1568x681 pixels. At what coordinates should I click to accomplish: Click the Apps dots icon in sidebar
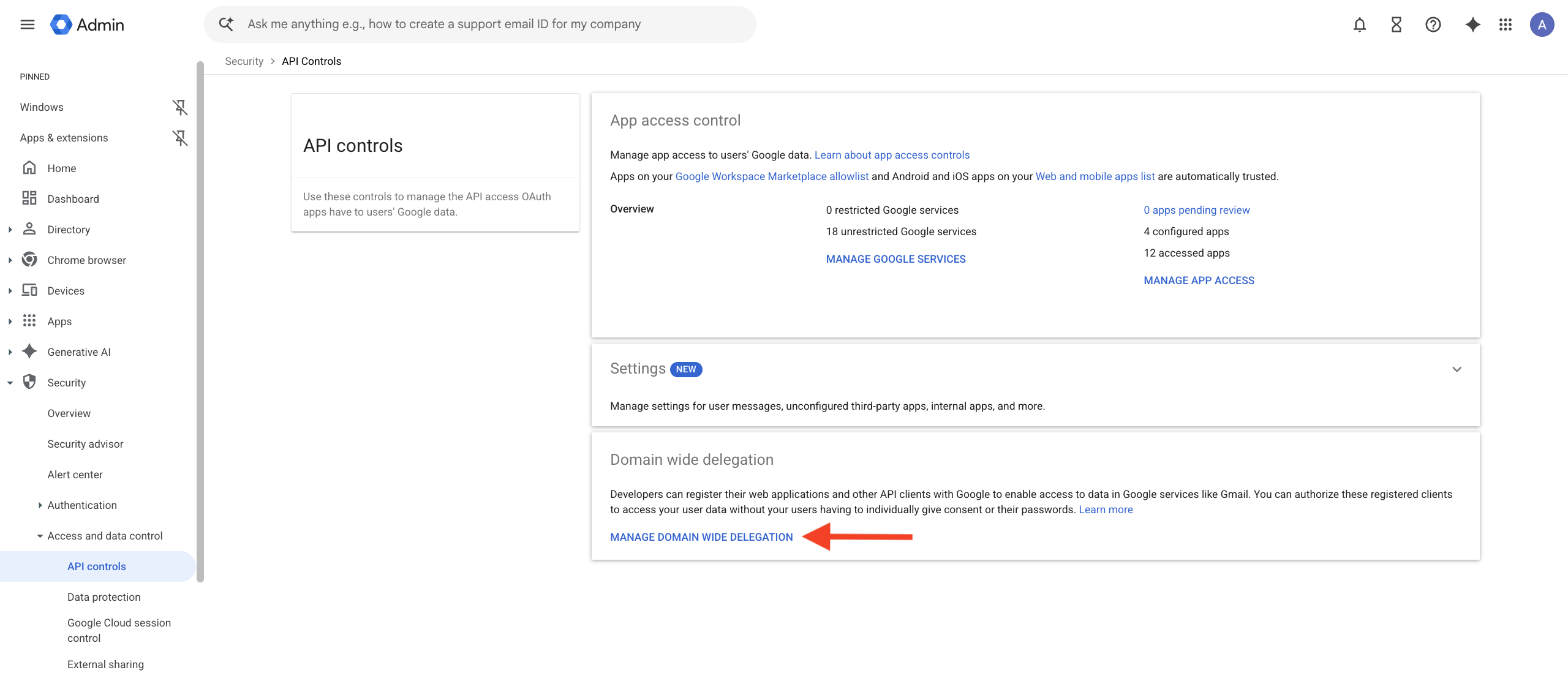point(29,321)
